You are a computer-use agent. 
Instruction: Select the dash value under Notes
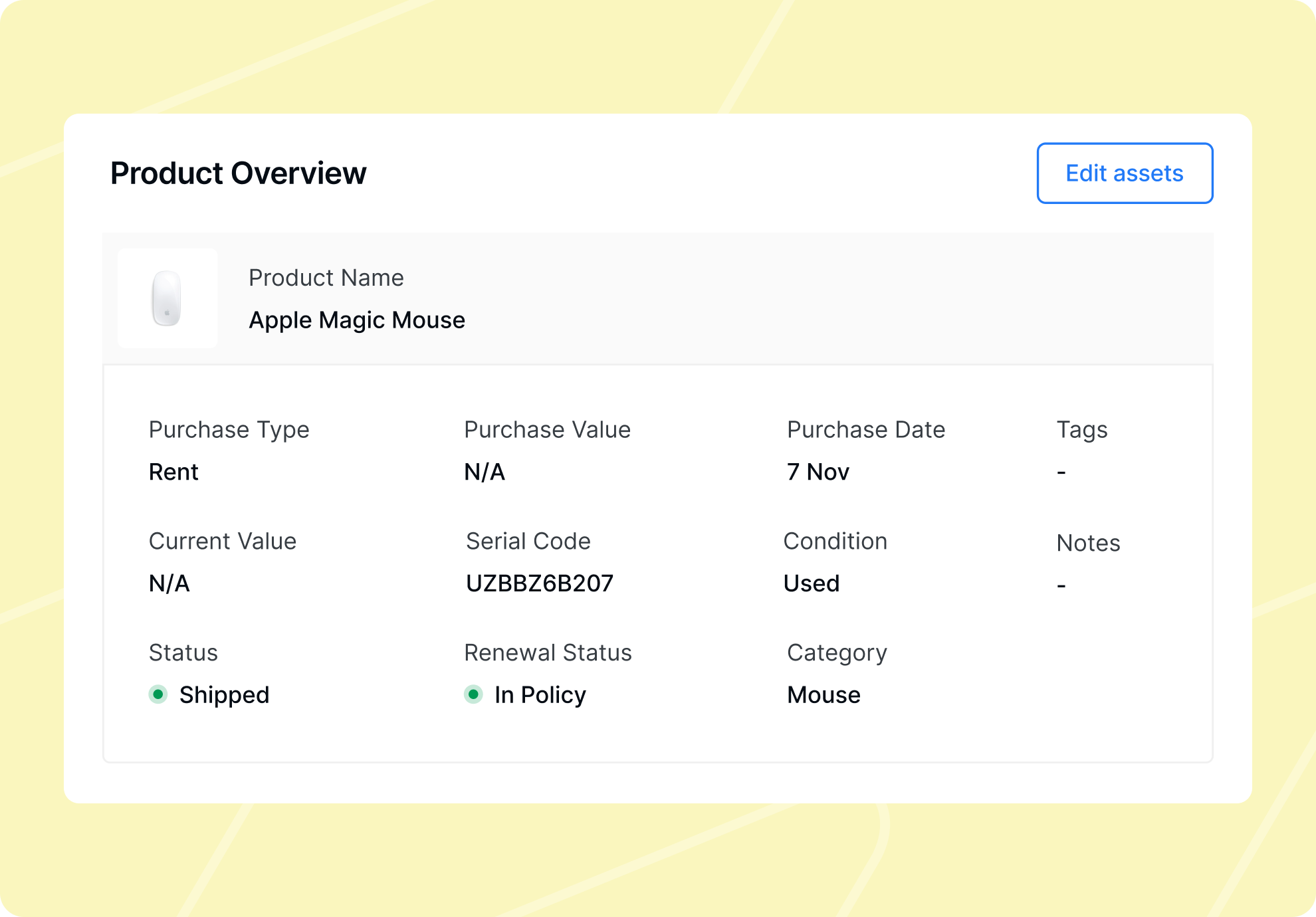point(1061,585)
